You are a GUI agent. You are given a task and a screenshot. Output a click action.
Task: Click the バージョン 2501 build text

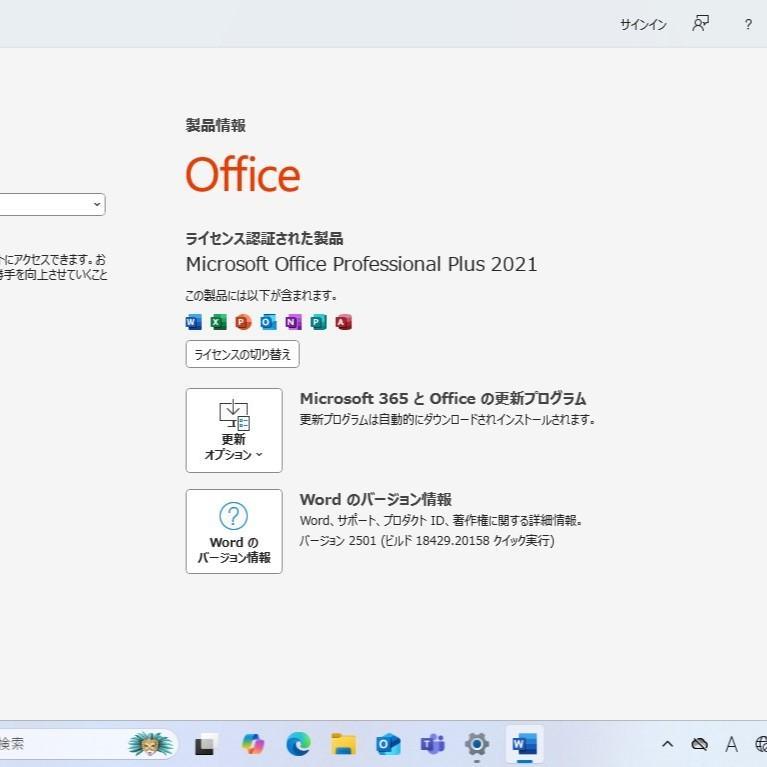(427, 541)
